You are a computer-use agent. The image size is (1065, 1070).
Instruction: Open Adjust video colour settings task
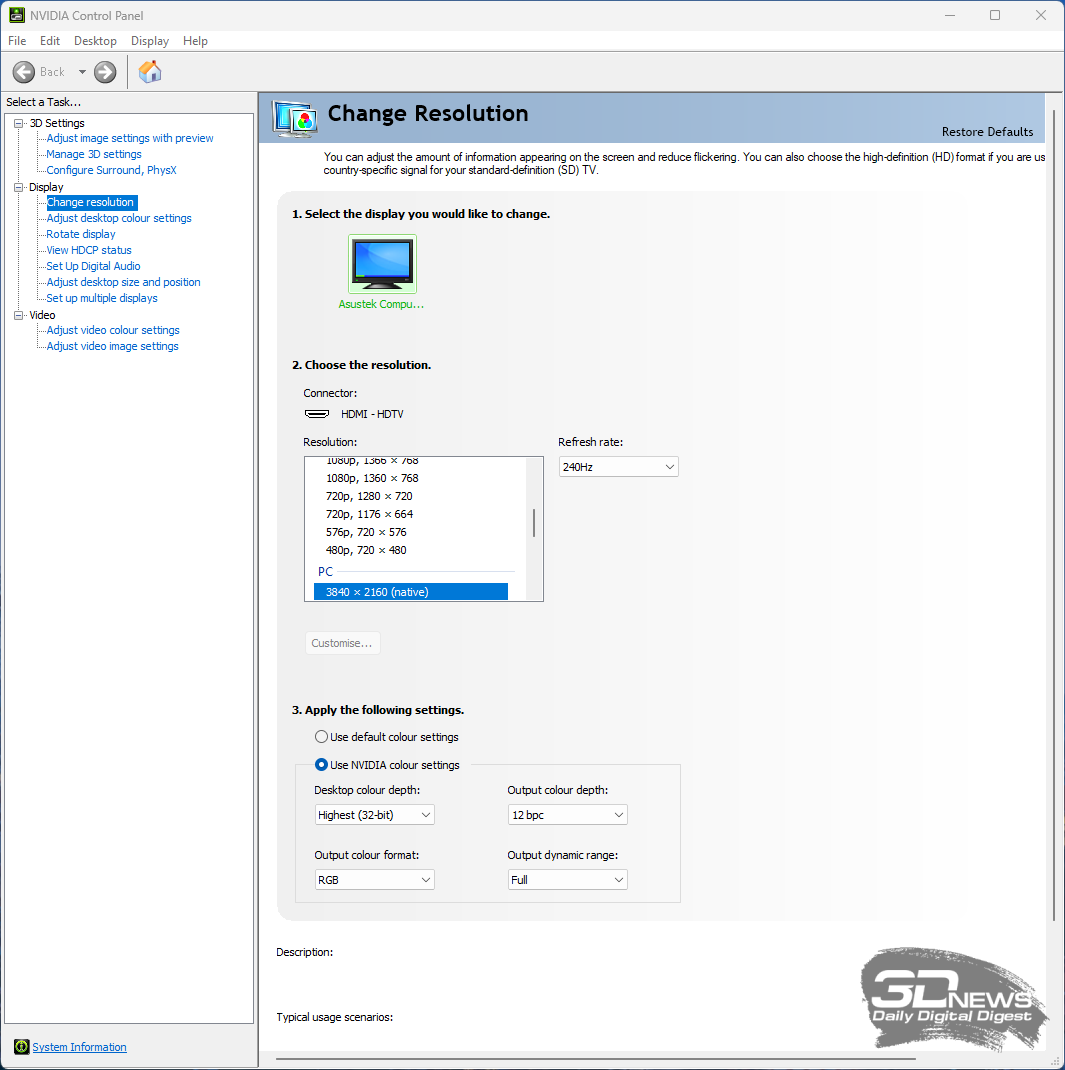(113, 330)
